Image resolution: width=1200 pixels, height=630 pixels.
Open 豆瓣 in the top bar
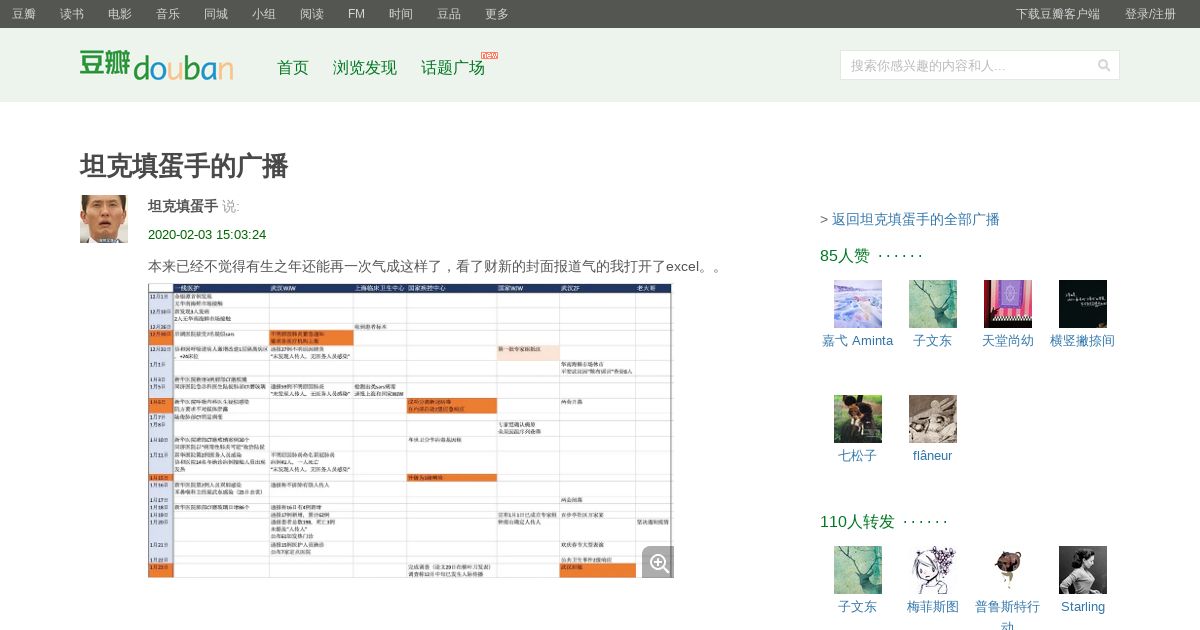tap(24, 14)
